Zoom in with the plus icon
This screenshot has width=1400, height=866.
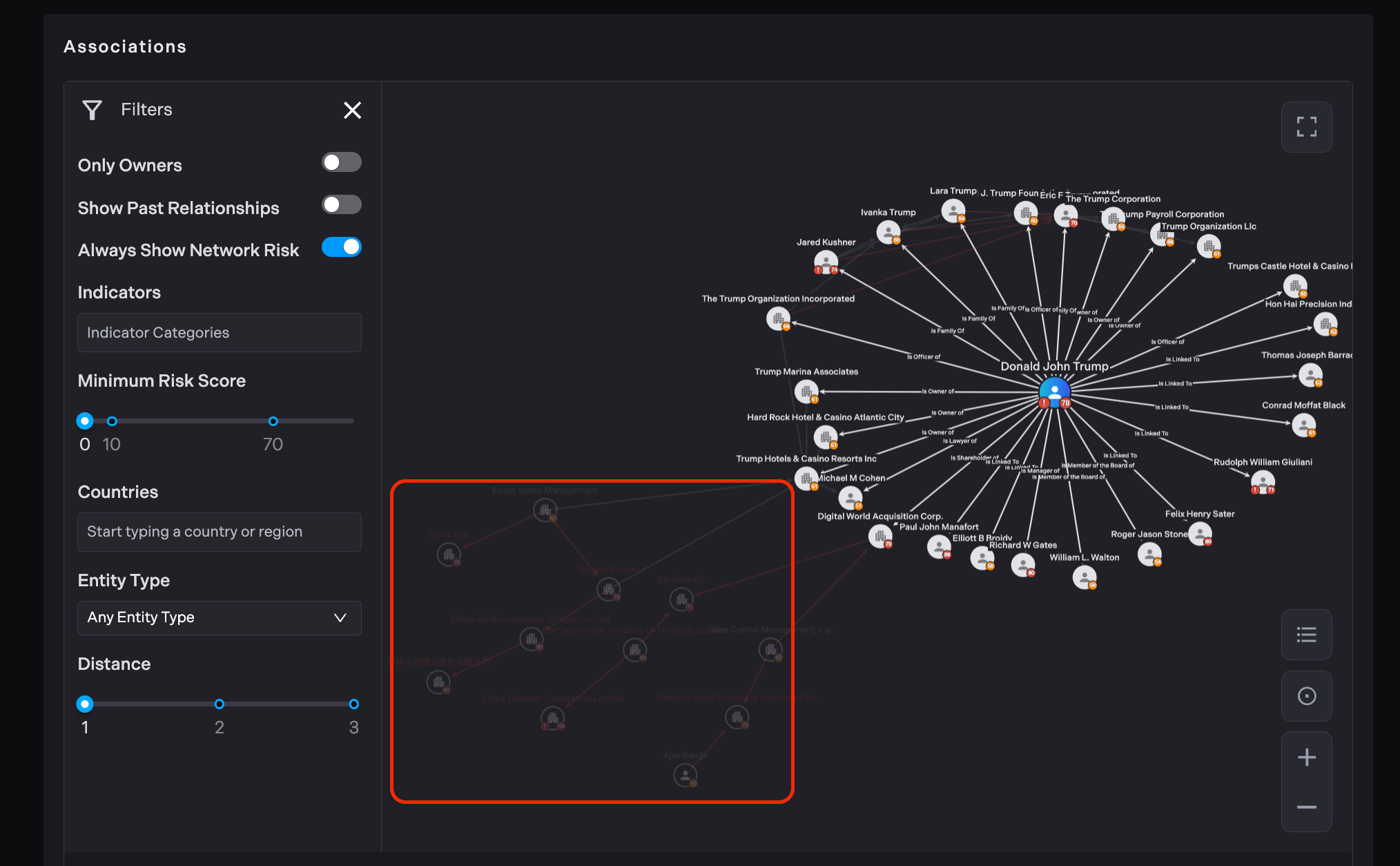[1306, 758]
